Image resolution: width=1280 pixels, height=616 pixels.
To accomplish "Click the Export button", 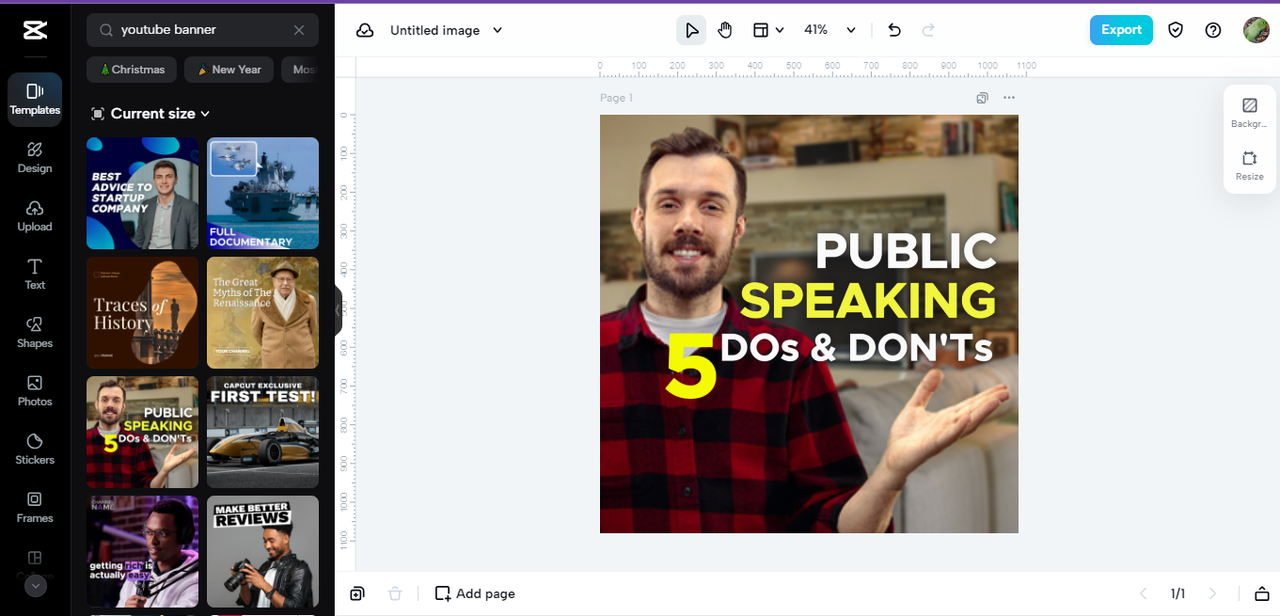I will [1120, 30].
